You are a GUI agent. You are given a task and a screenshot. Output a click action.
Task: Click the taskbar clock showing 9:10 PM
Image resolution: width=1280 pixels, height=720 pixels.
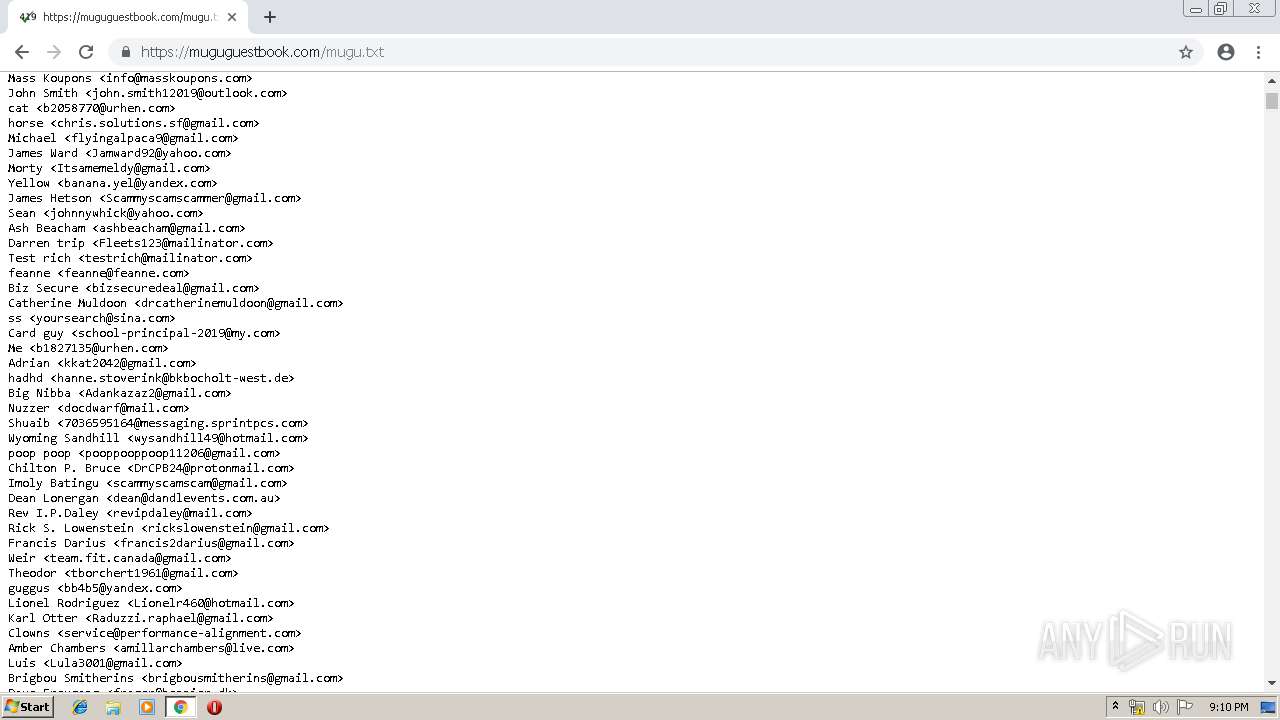coord(1229,707)
